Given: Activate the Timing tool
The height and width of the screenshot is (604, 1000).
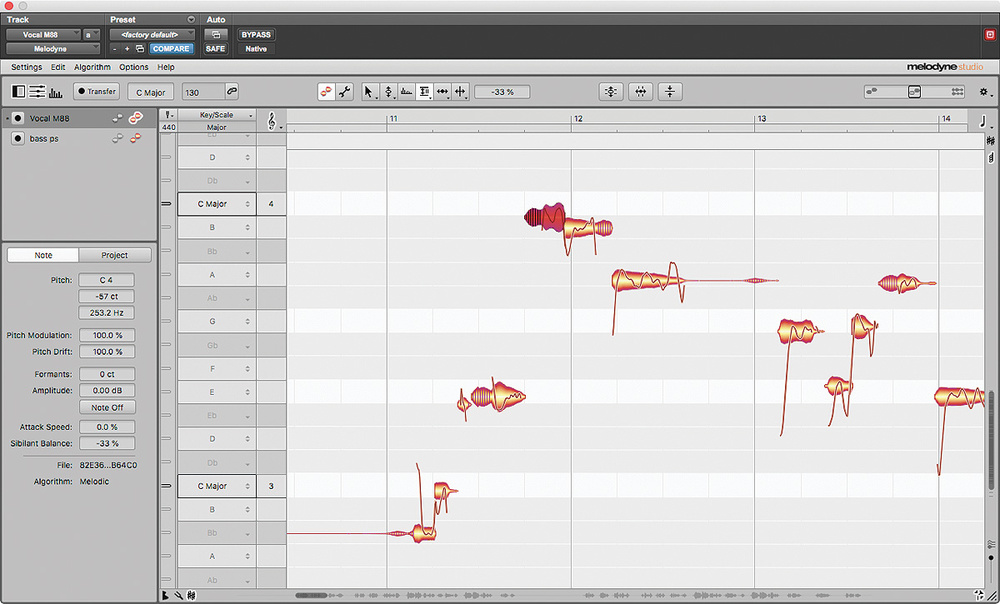Looking at the screenshot, I should click(x=441, y=91).
